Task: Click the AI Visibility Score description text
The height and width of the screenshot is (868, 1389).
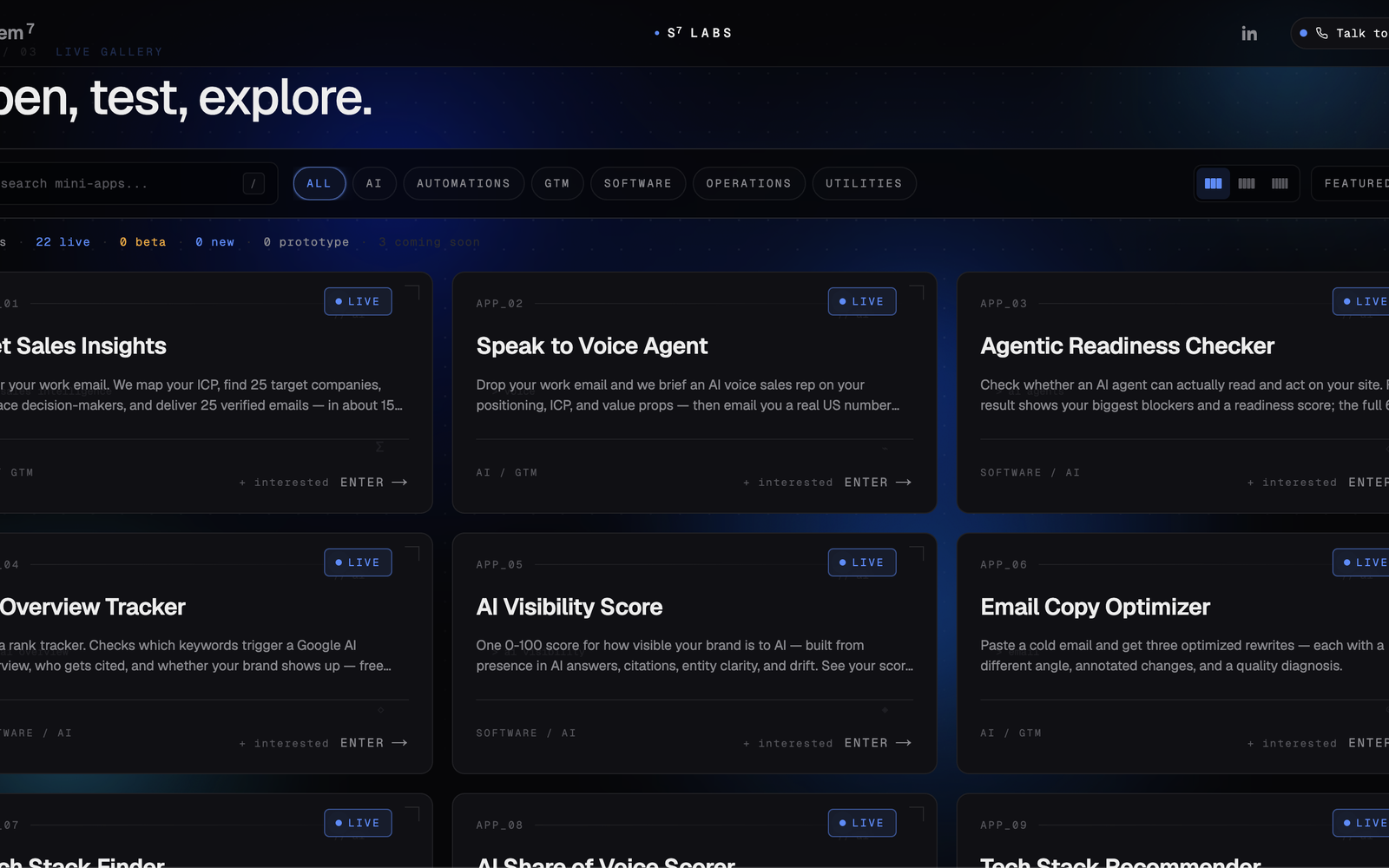Action: click(x=694, y=655)
